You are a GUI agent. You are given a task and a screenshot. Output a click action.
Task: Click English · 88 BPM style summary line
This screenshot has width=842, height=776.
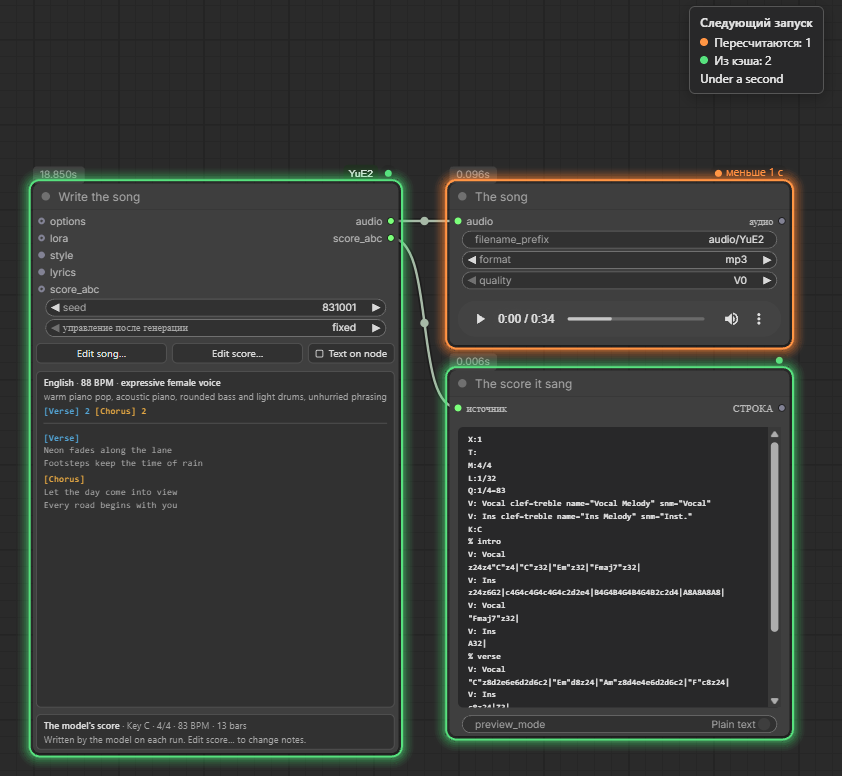(x=132, y=383)
